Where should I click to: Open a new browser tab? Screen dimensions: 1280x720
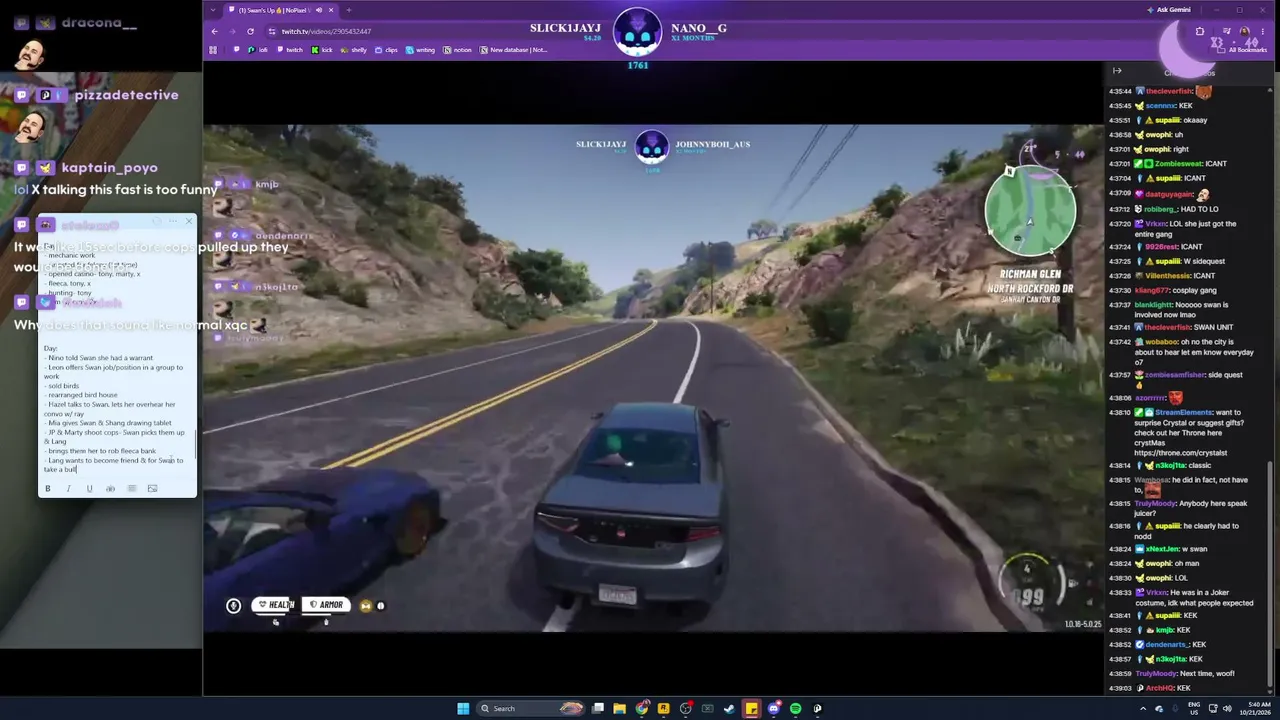(x=349, y=10)
